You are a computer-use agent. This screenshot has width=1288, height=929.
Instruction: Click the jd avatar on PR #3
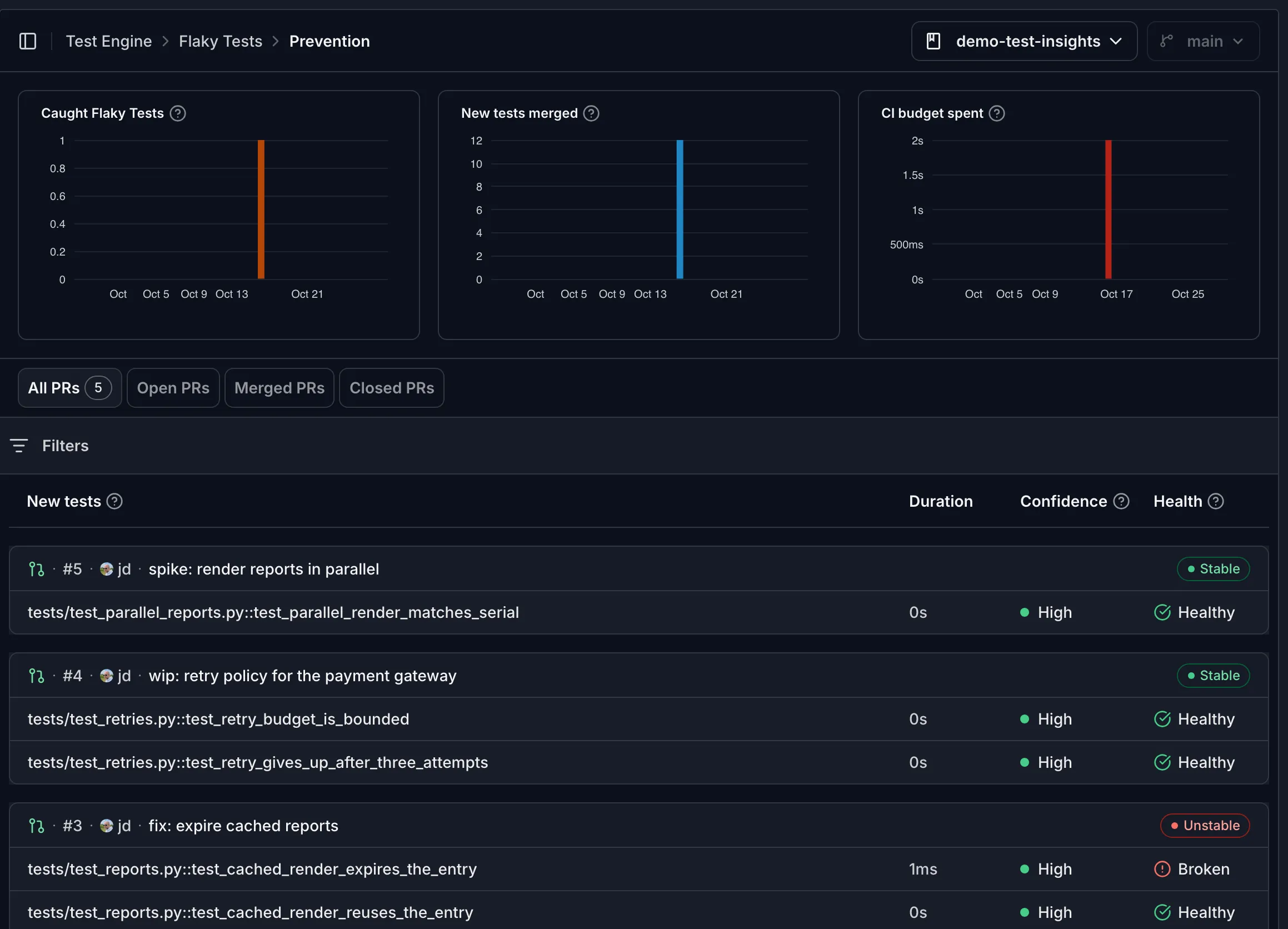pyautogui.click(x=106, y=826)
